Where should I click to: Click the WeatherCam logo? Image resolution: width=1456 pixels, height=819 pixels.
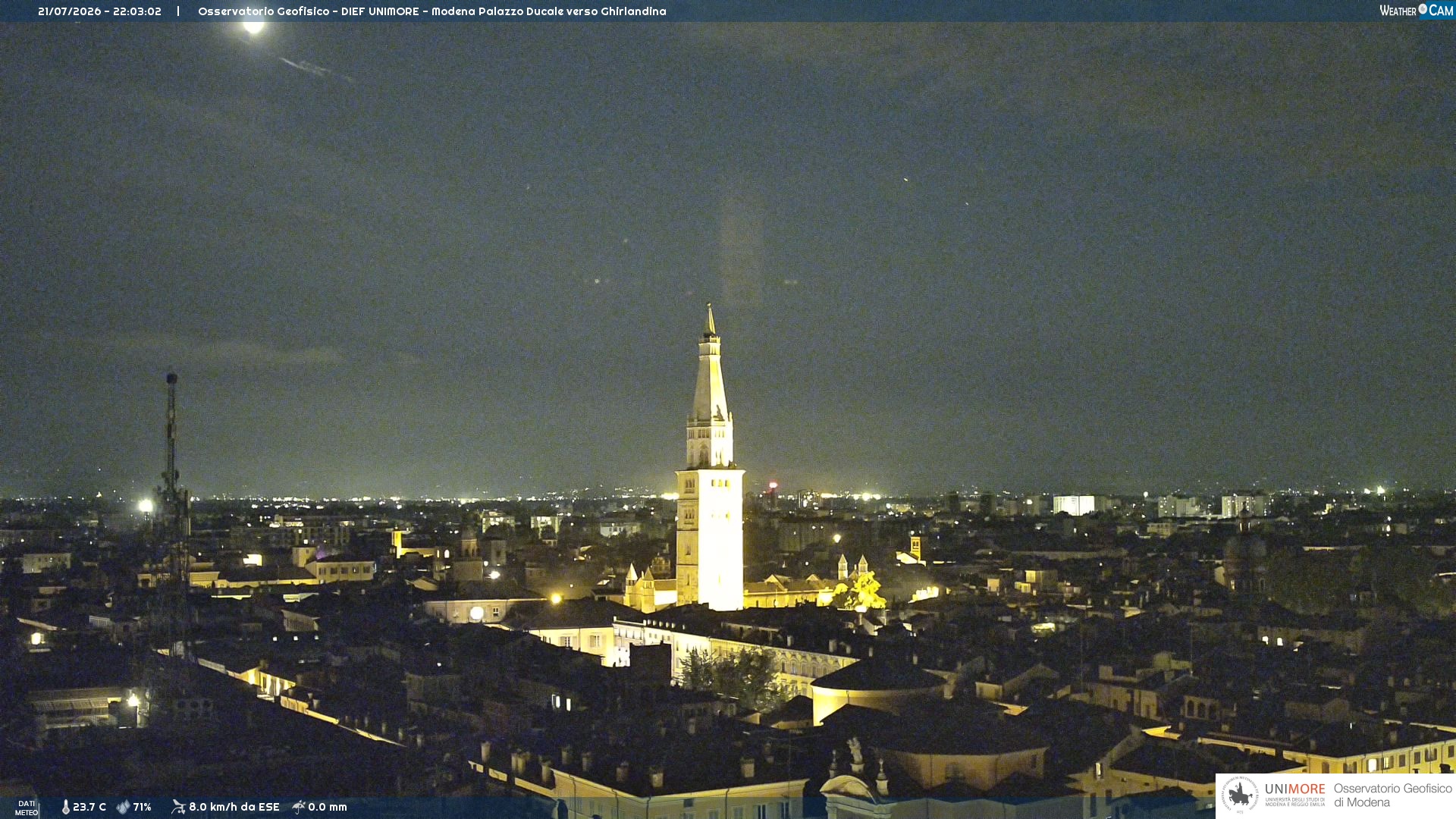click(x=1416, y=11)
